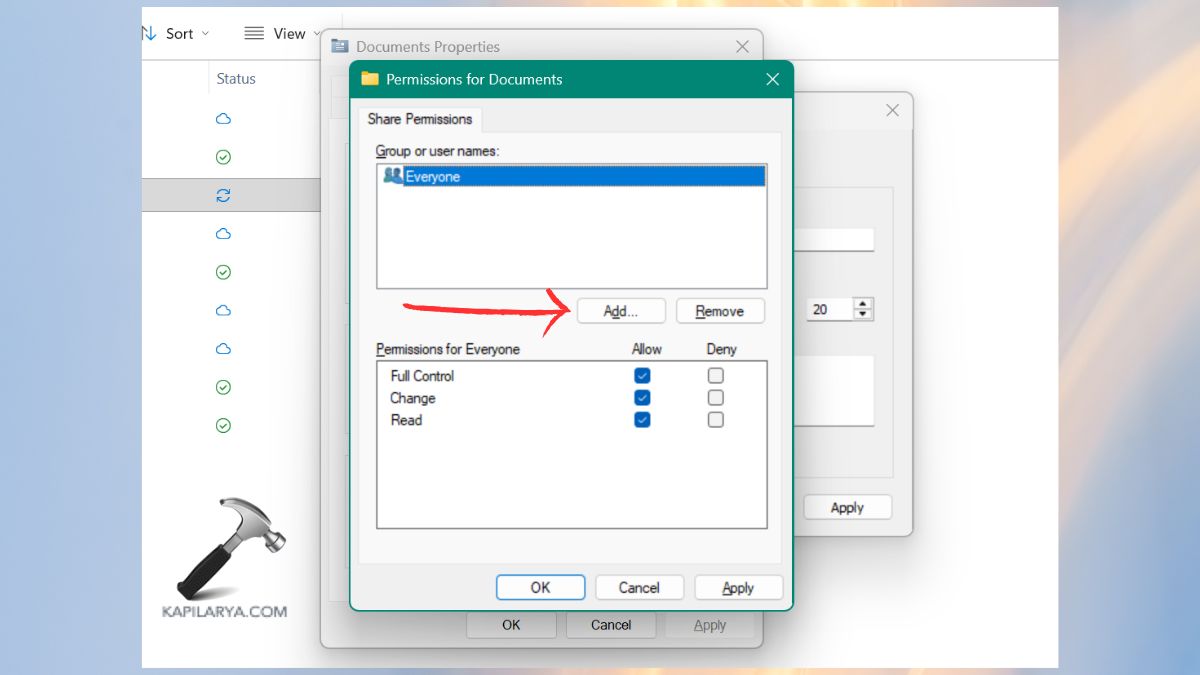
Task: Click OK in the Permissions dialog
Action: coord(540,587)
